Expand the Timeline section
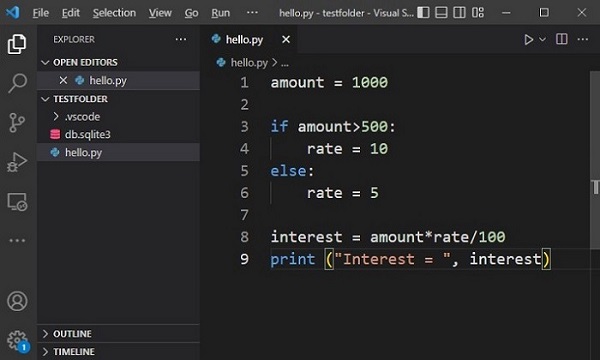 coord(119,351)
